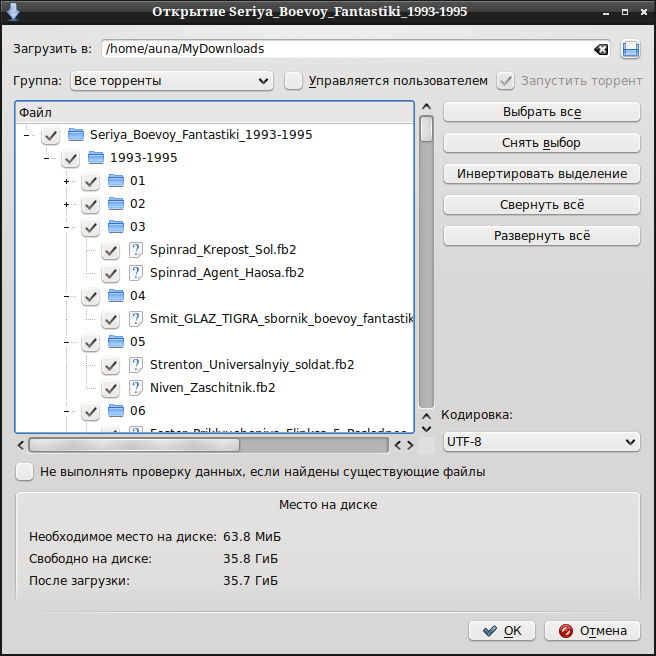Image resolution: width=656 pixels, height=656 pixels.
Task: Click the folder icon for 03
Action: point(116,227)
